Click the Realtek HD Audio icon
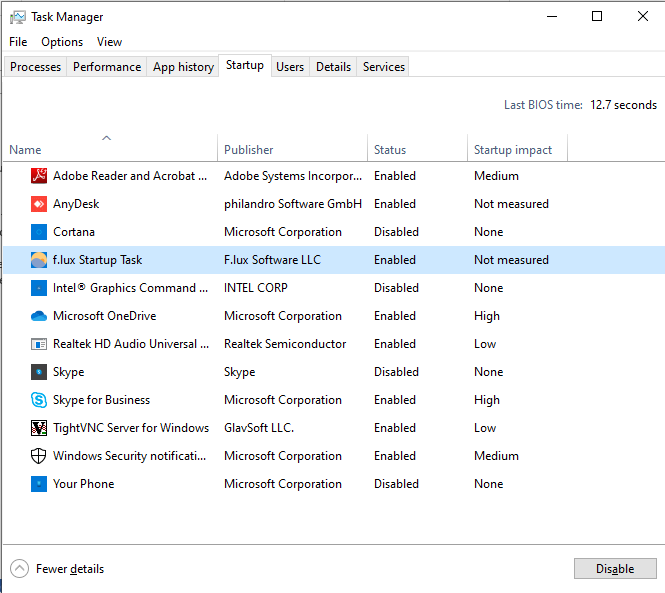The height and width of the screenshot is (593, 665). coord(39,344)
